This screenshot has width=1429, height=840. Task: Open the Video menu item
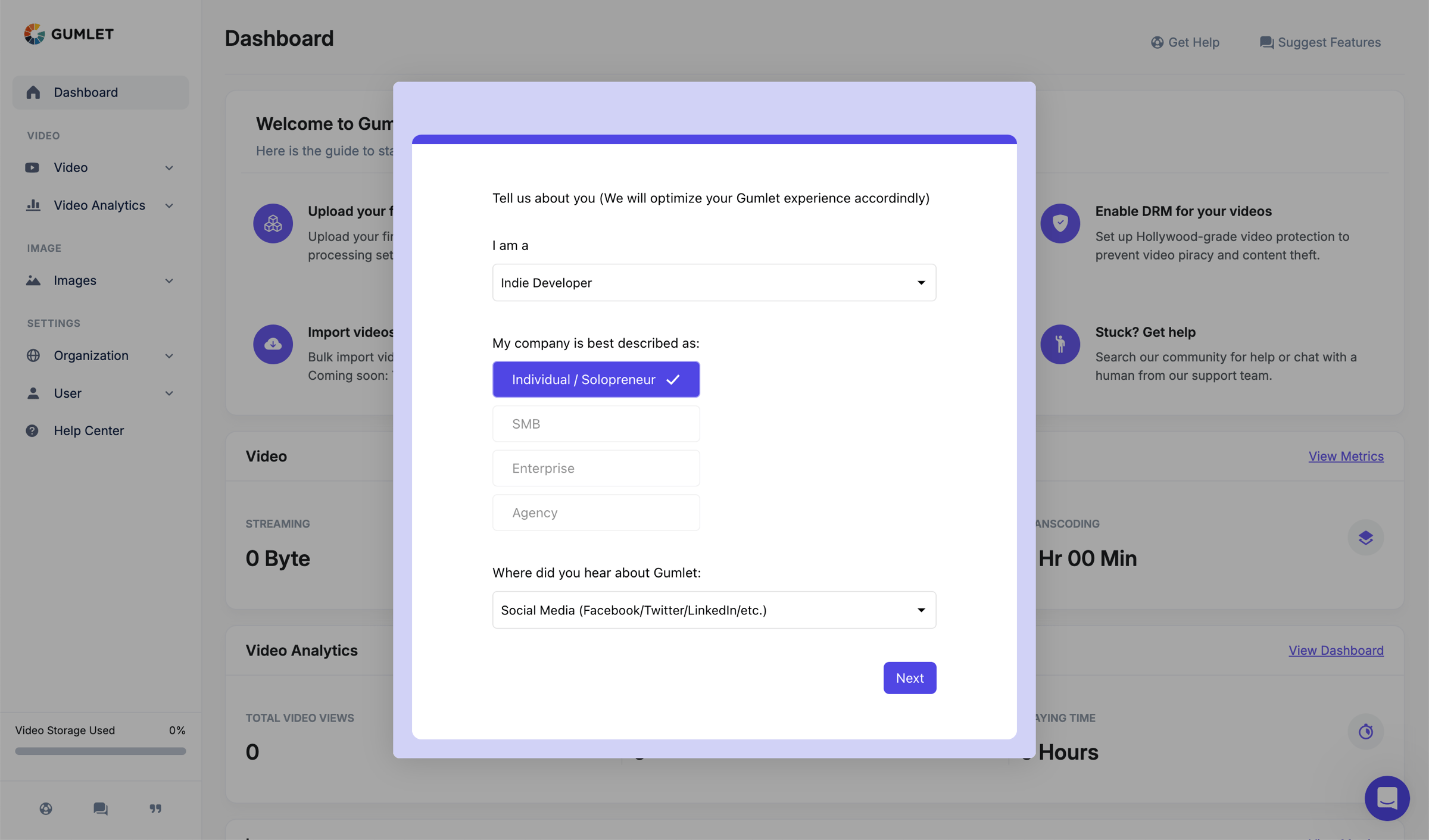click(x=101, y=167)
